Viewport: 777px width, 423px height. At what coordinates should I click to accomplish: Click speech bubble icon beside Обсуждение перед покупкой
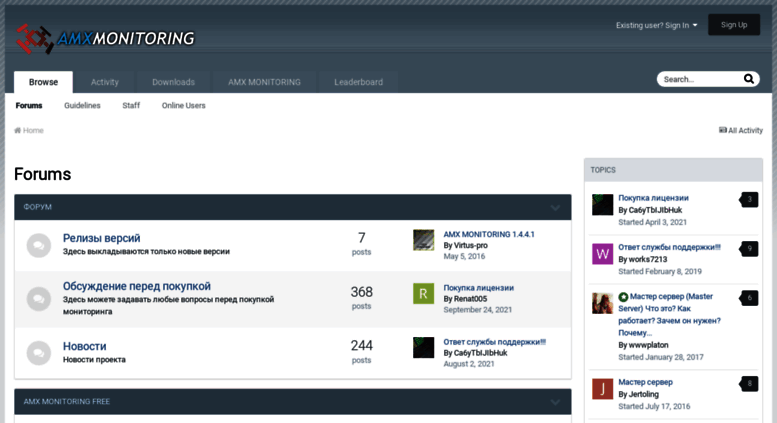[x=39, y=299]
